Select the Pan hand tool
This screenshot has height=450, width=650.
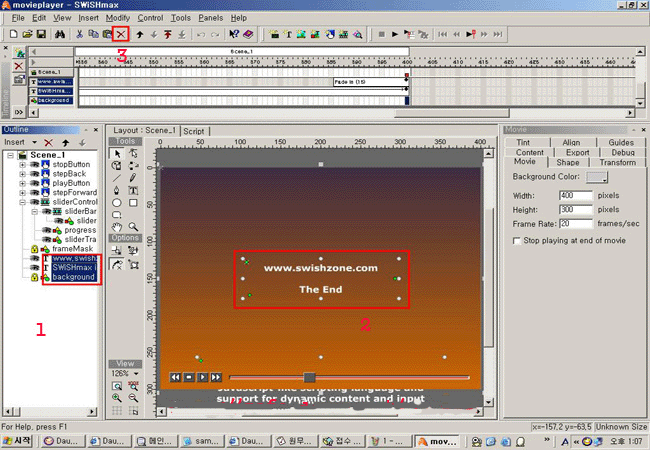117,227
